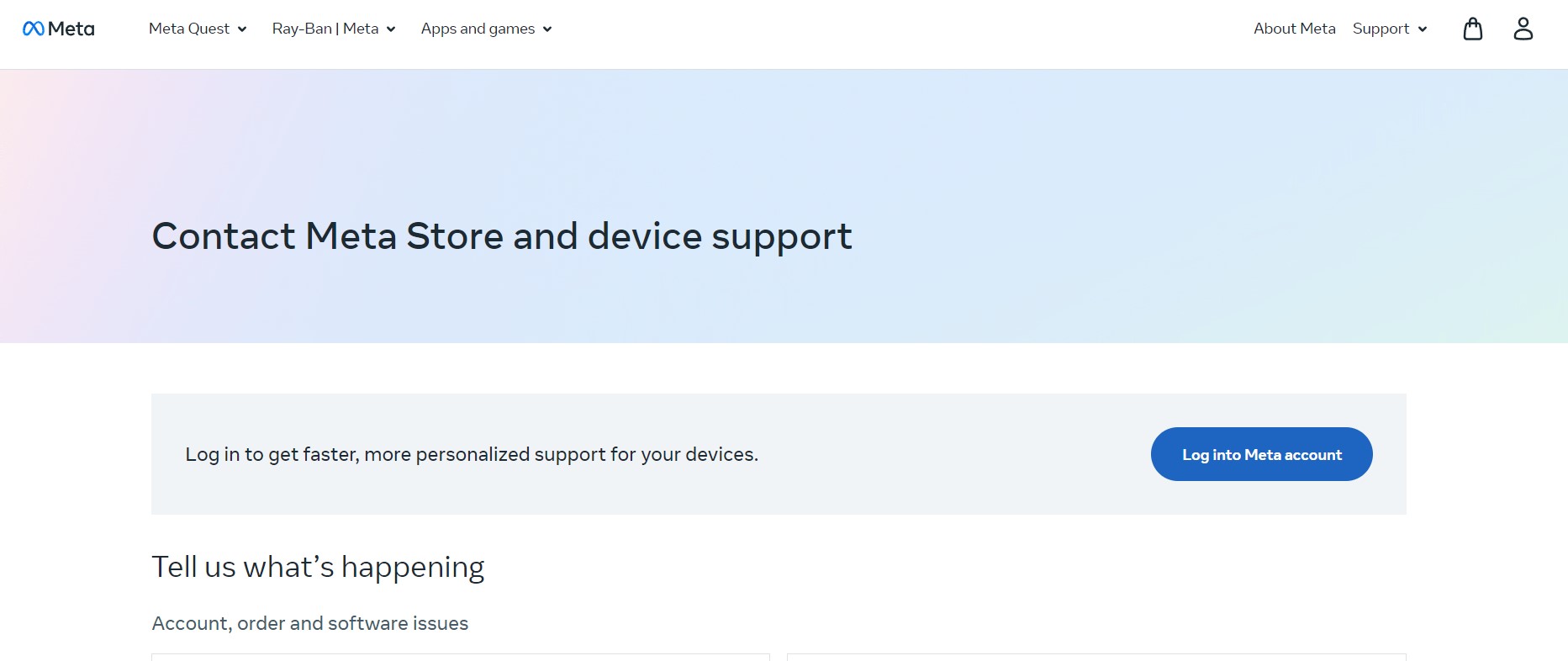Image resolution: width=1568 pixels, height=661 pixels.
Task: Click the About Meta link
Action: (x=1295, y=29)
